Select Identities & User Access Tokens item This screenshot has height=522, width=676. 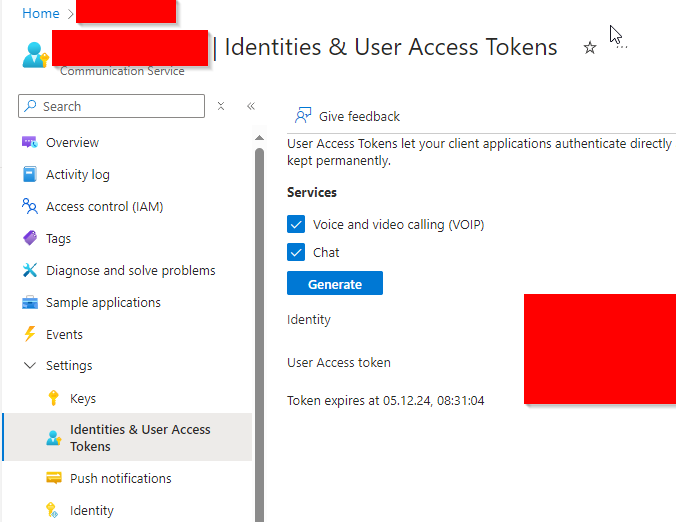(x=127, y=437)
